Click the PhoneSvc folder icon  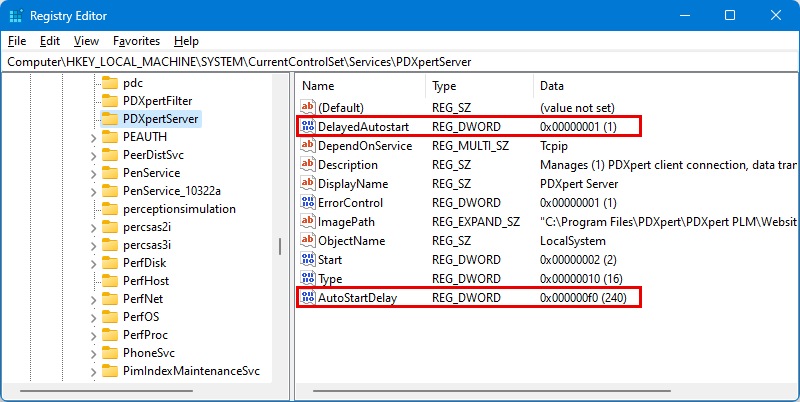click(x=110, y=353)
